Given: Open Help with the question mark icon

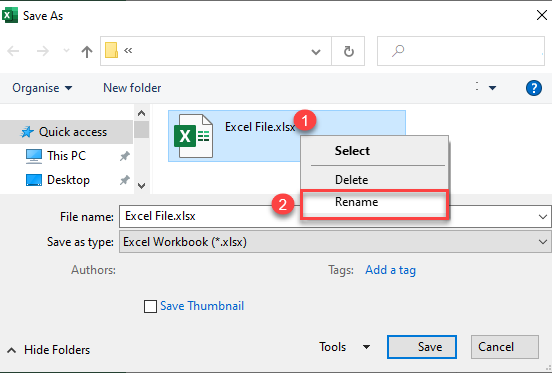Looking at the screenshot, I should pos(533,88).
